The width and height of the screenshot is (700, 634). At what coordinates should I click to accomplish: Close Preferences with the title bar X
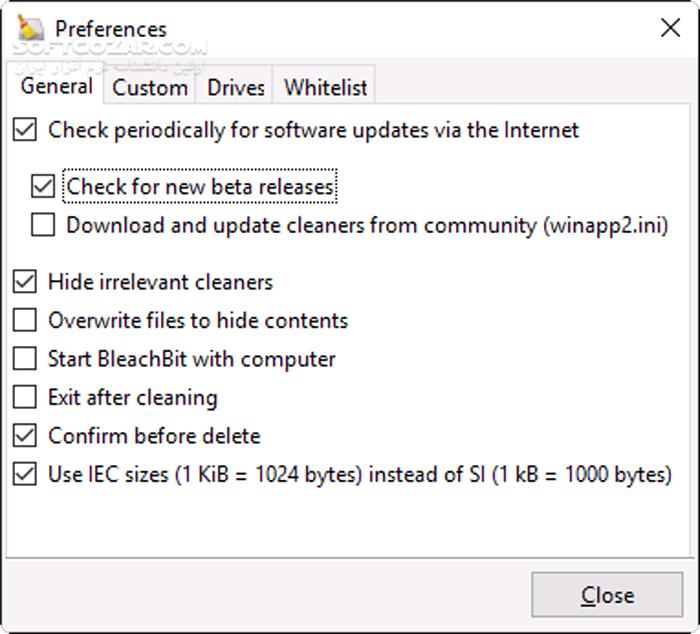pyautogui.click(x=670, y=28)
